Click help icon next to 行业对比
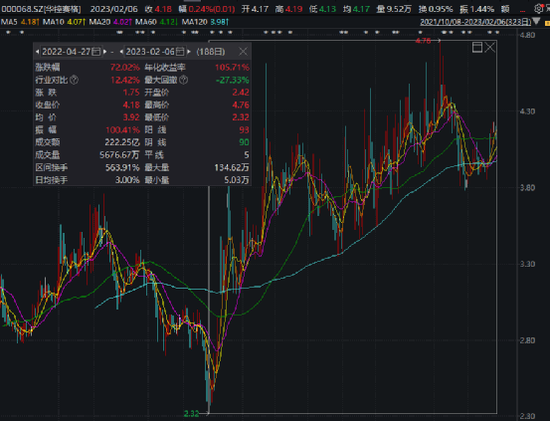The height and width of the screenshot is (421, 550). click(x=74, y=80)
